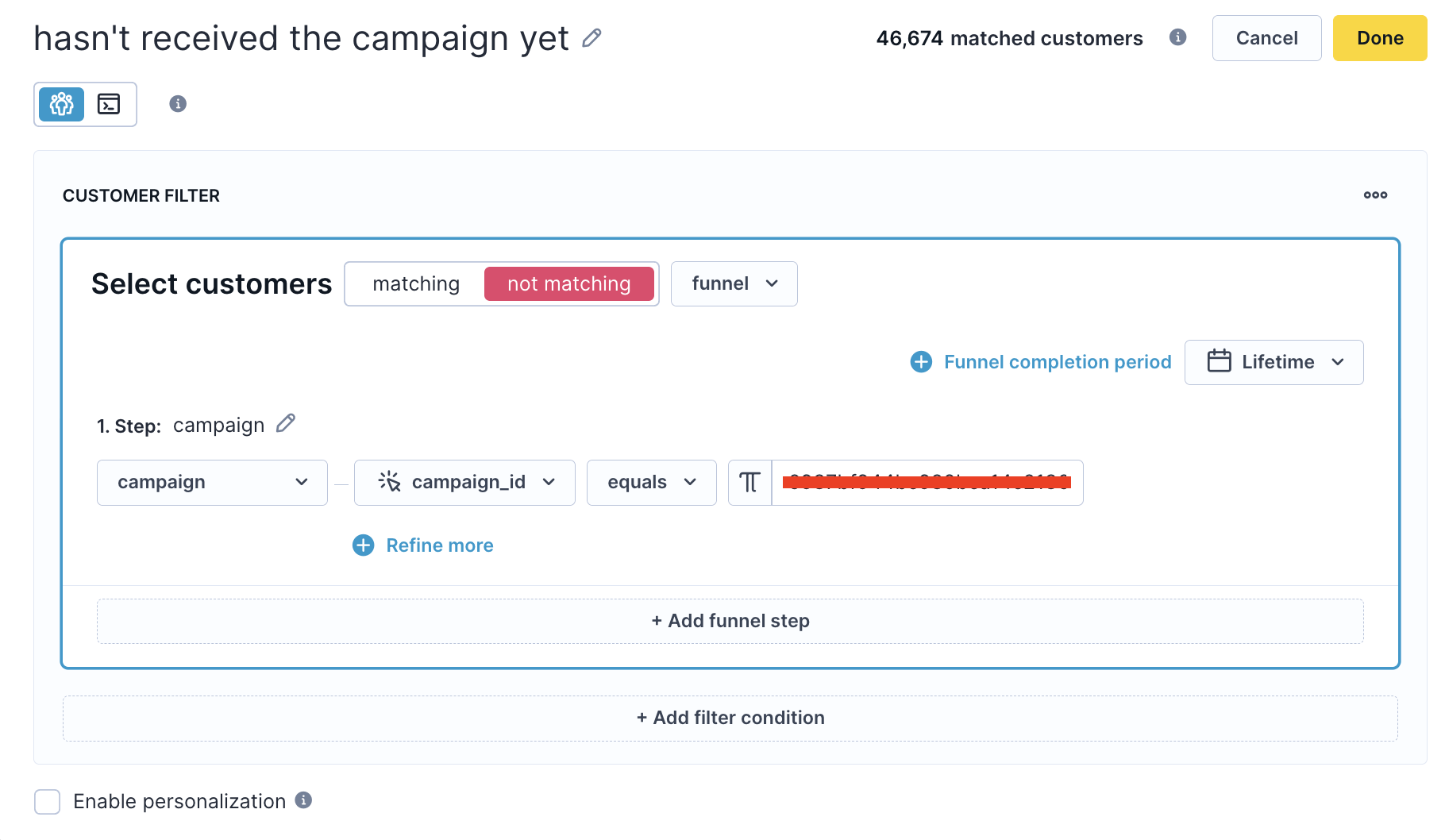
Task: Click Add filter condition
Action: [730, 719]
